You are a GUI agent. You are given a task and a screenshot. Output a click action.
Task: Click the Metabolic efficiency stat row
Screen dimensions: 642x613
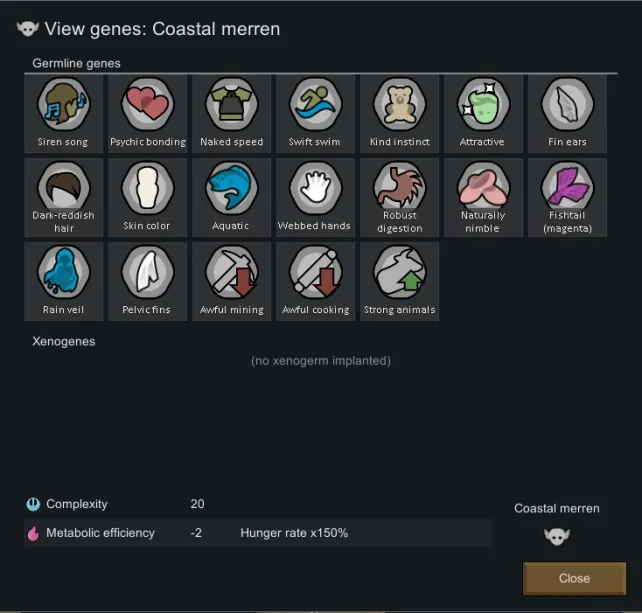(x=258, y=533)
